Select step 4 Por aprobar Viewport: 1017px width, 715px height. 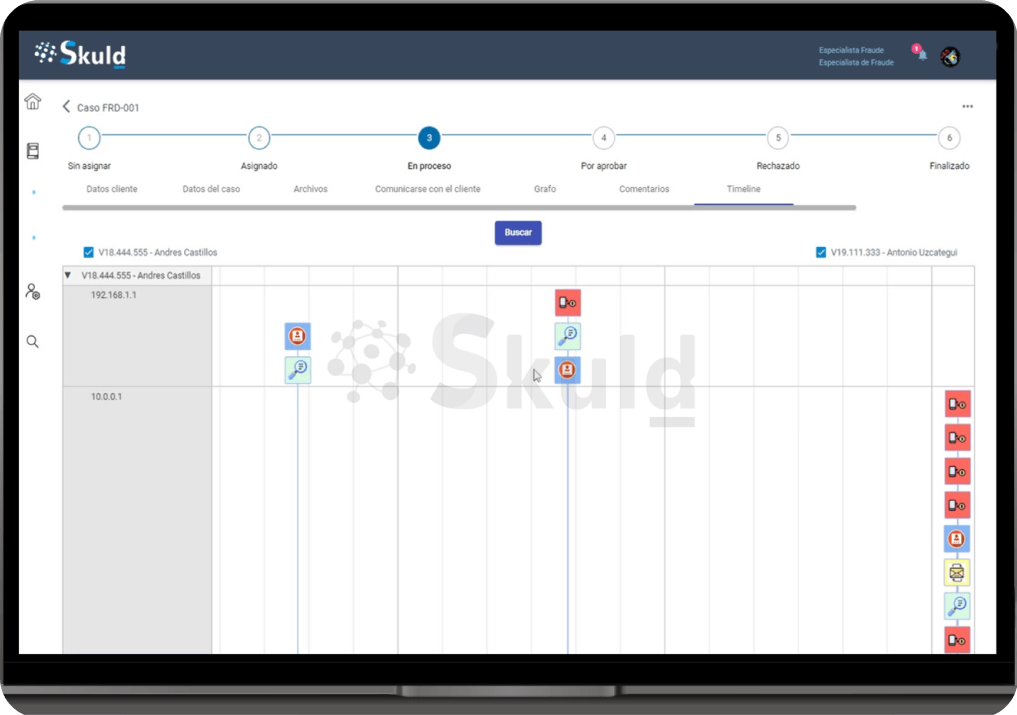point(603,138)
